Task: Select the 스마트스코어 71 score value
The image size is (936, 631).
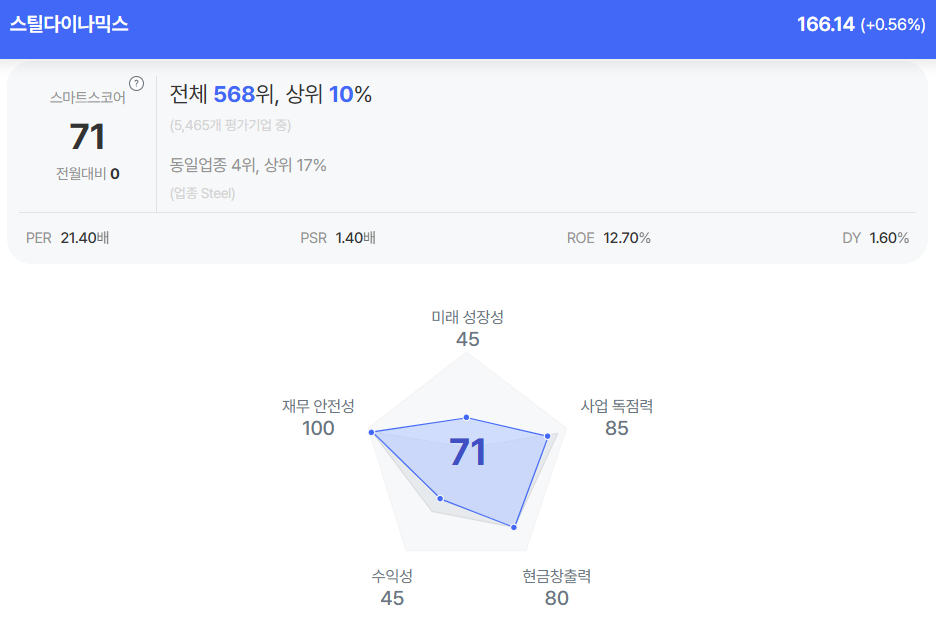Action: click(88, 137)
